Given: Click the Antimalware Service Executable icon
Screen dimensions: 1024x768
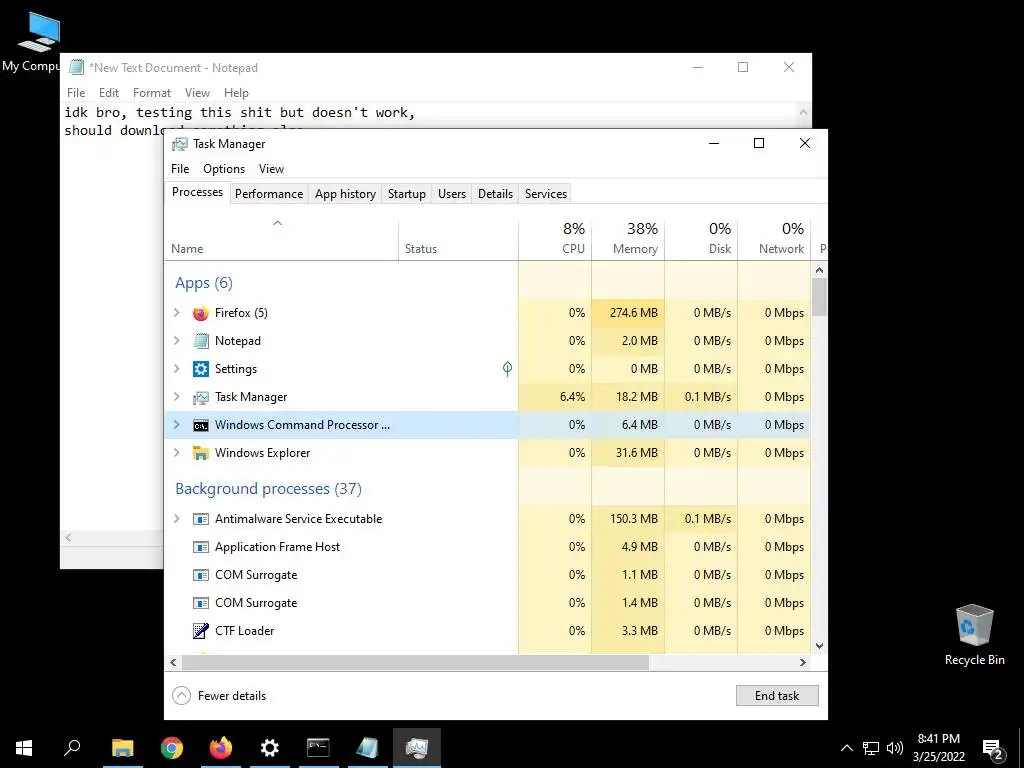Looking at the screenshot, I should pos(200,519).
